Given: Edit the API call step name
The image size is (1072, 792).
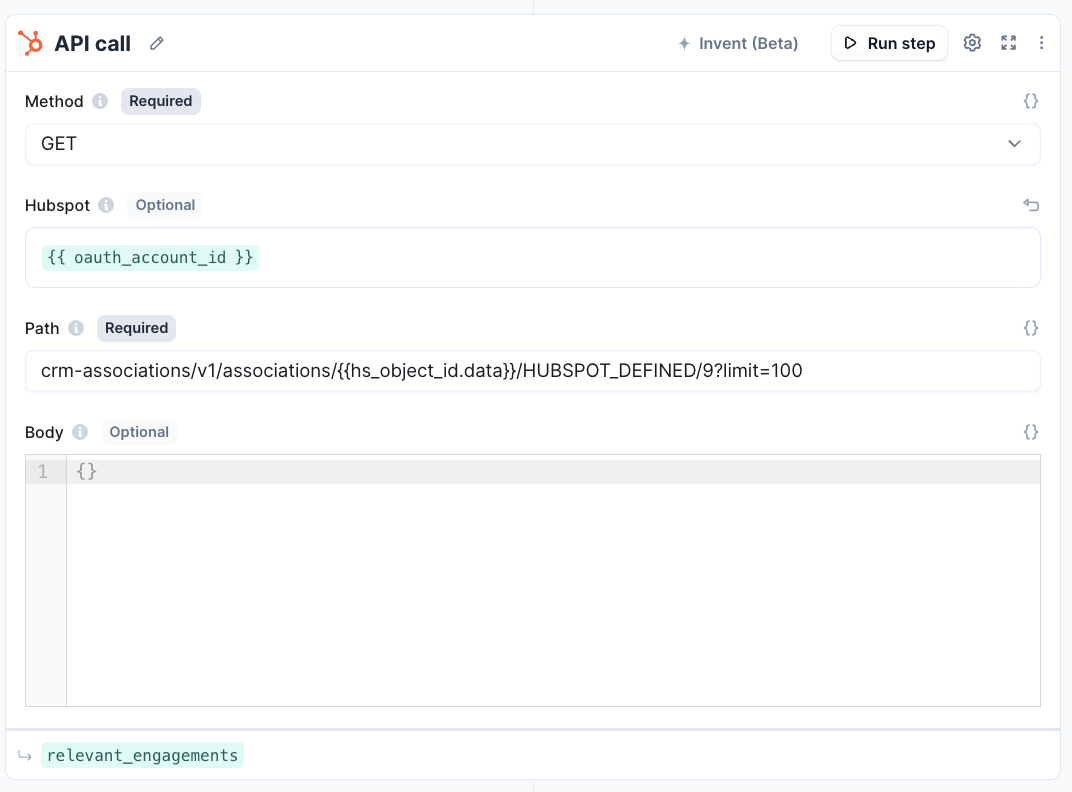Looking at the screenshot, I should (157, 44).
